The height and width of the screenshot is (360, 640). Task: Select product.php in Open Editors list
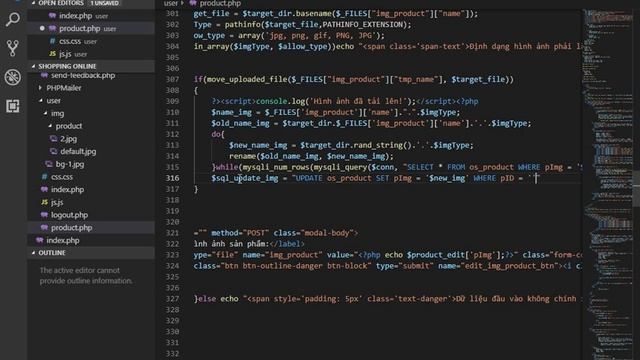coord(91,29)
